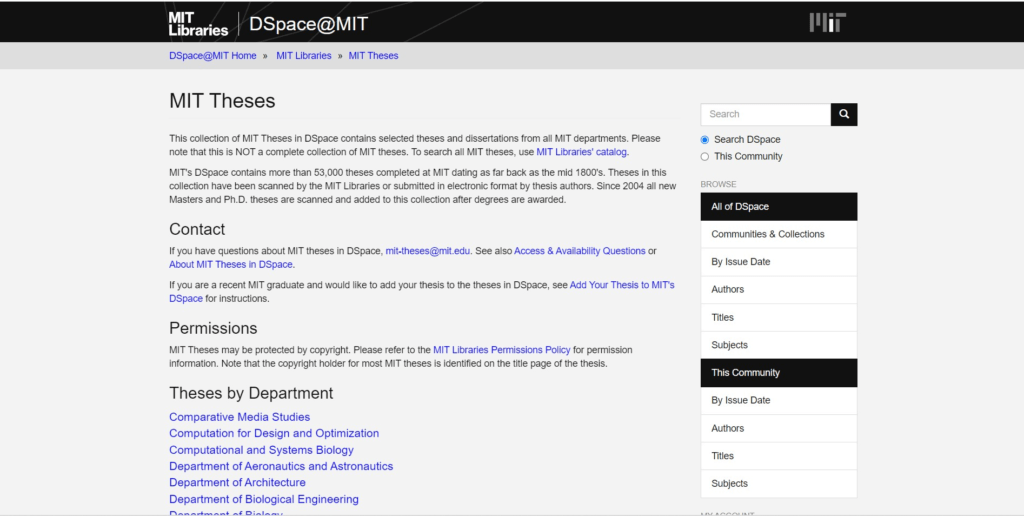Open the MIT Libraries logo in header

(198, 24)
